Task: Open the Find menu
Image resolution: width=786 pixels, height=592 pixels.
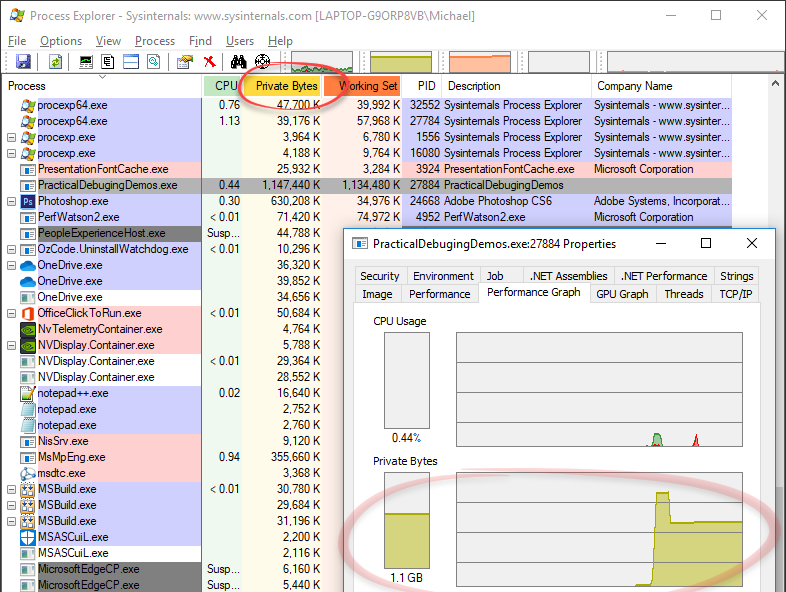Action: [x=200, y=41]
